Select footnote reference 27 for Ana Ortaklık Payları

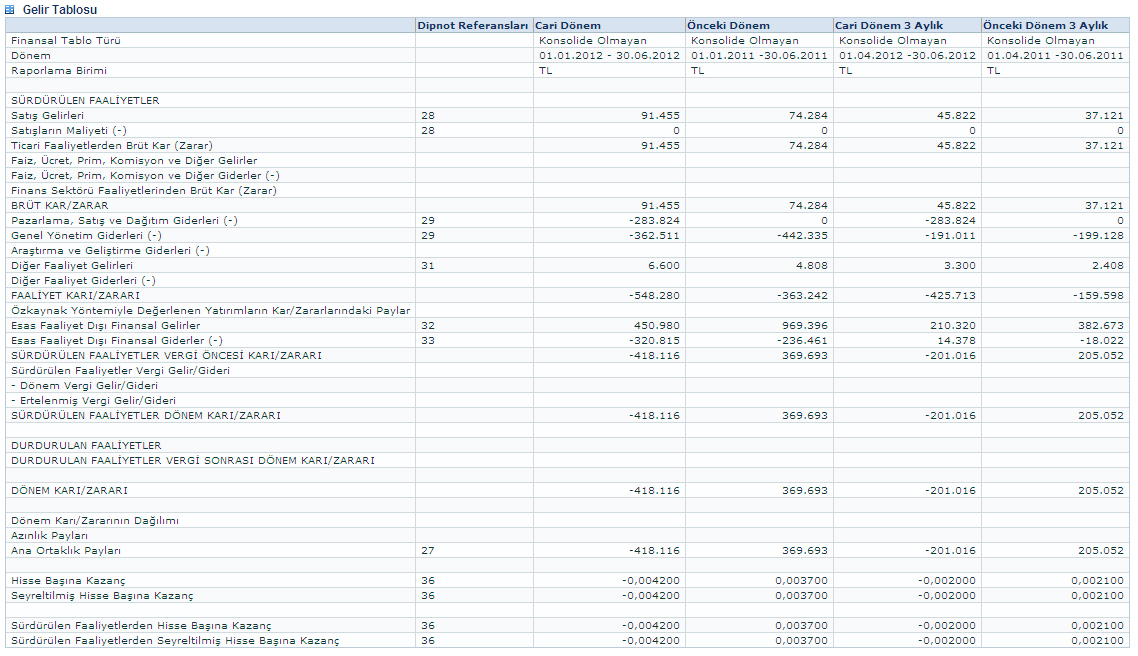pos(428,551)
